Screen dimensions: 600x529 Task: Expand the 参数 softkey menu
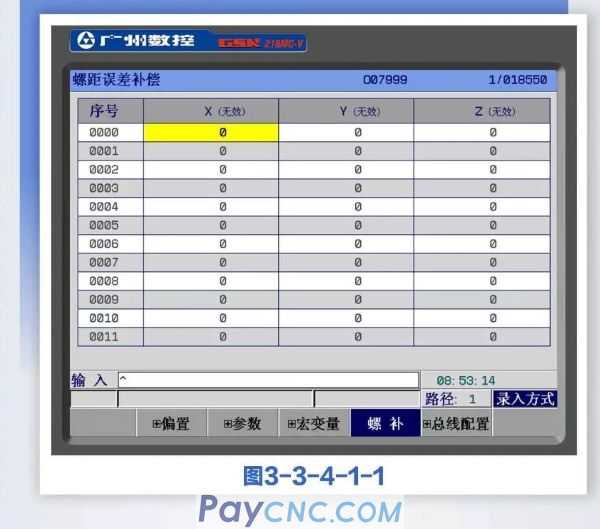click(x=241, y=424)
